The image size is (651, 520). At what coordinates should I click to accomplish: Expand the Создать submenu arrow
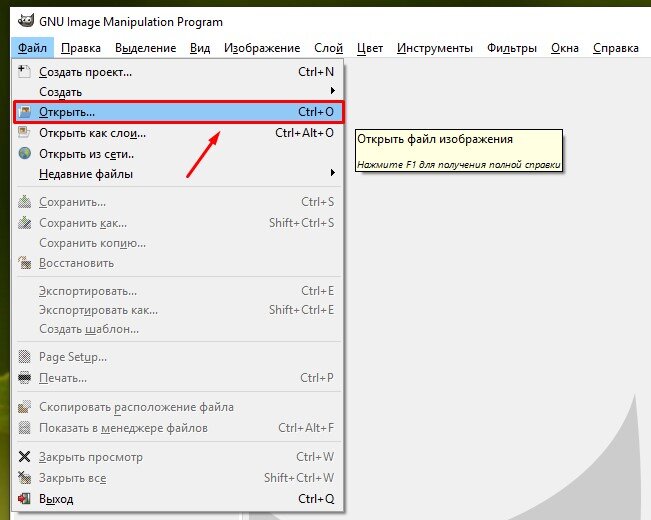pyautogui.click(x=332, y=91)
